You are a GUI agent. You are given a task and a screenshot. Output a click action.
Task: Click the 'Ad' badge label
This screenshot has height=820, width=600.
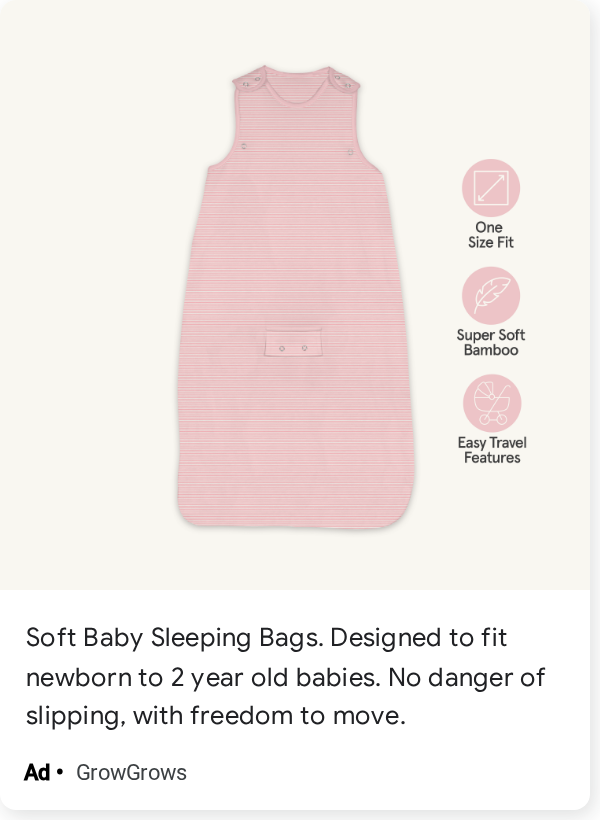37,772
